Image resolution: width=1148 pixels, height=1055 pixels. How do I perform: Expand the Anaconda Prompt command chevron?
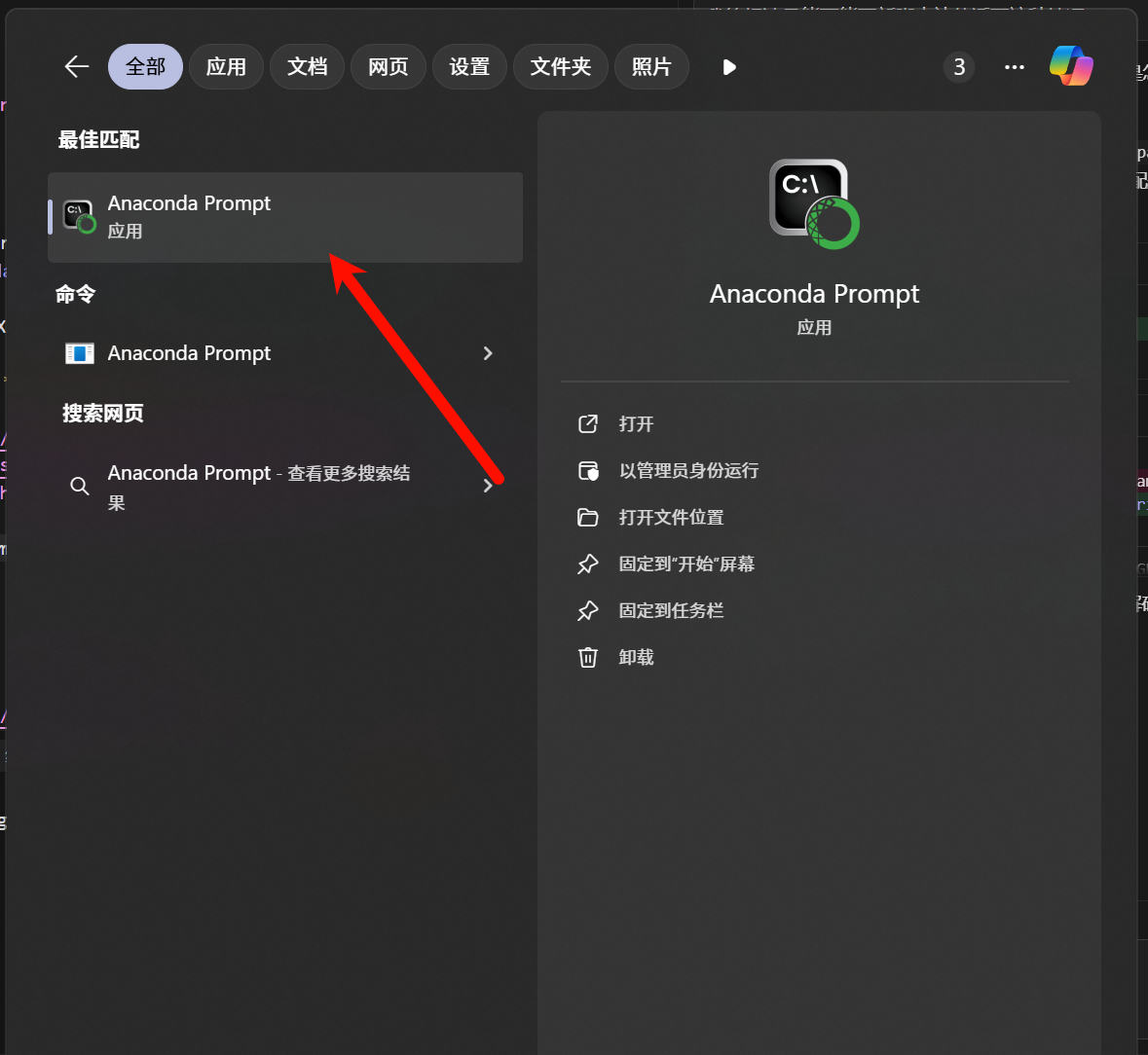tap(488, 353)
